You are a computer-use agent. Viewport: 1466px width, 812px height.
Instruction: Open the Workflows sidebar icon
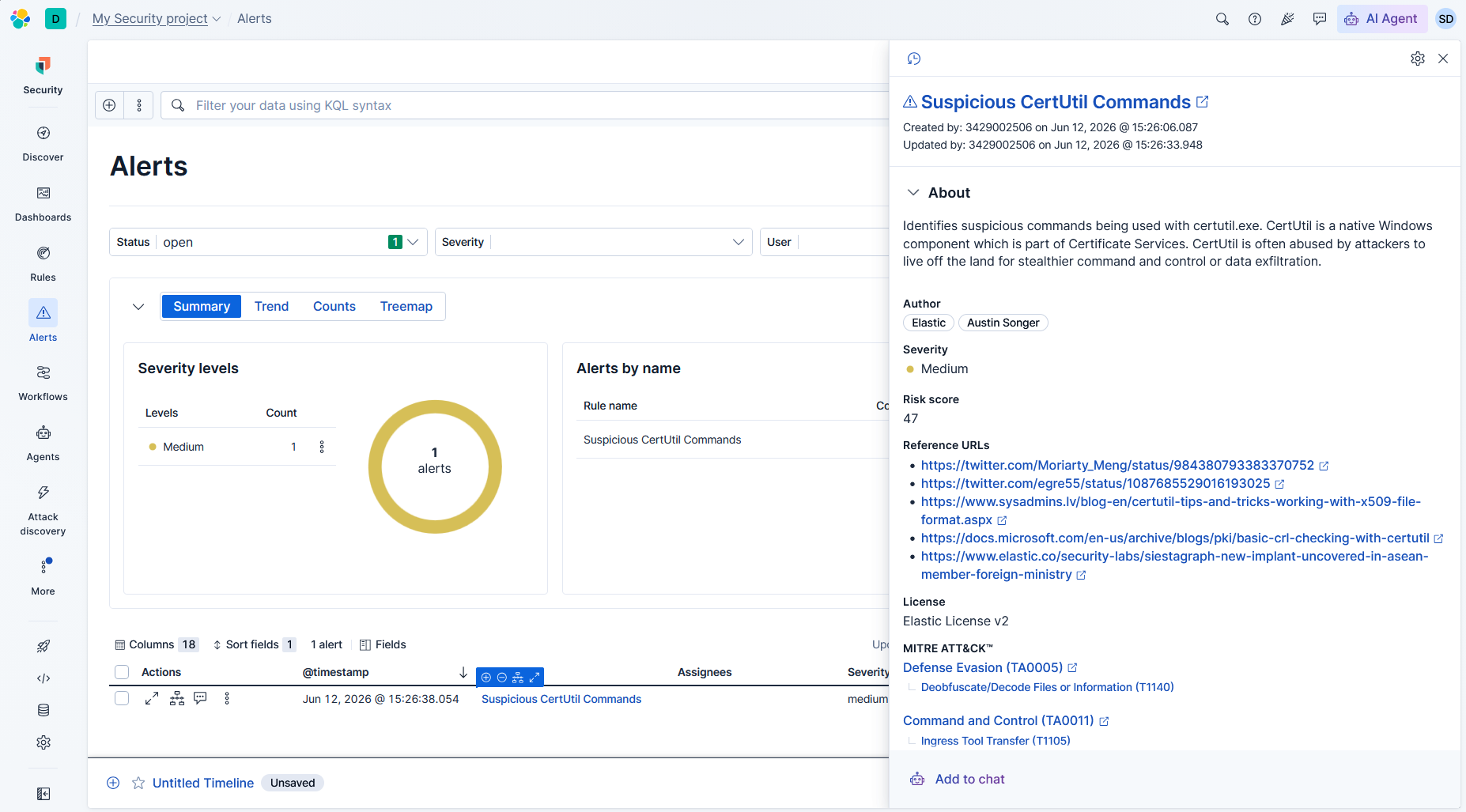pos(43,383)
